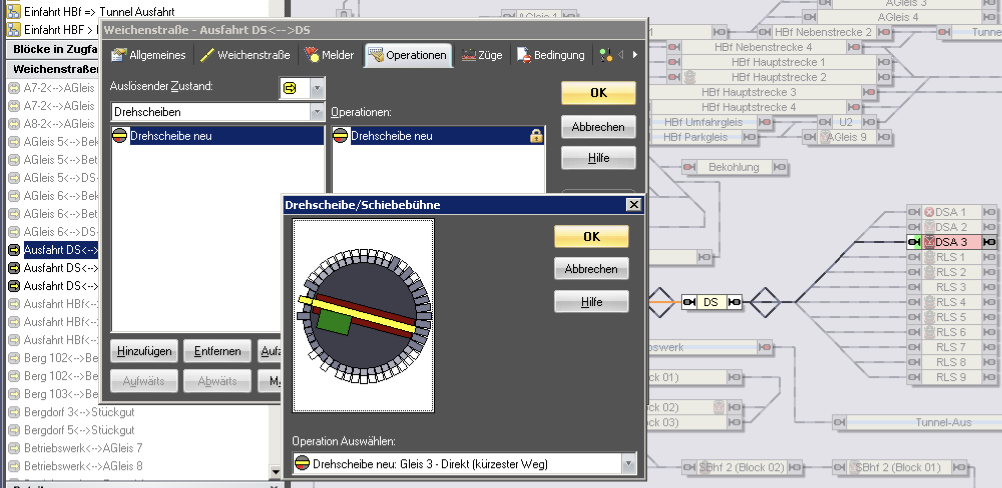
Task: Open the Melder tab
Action: click(330, 55)
